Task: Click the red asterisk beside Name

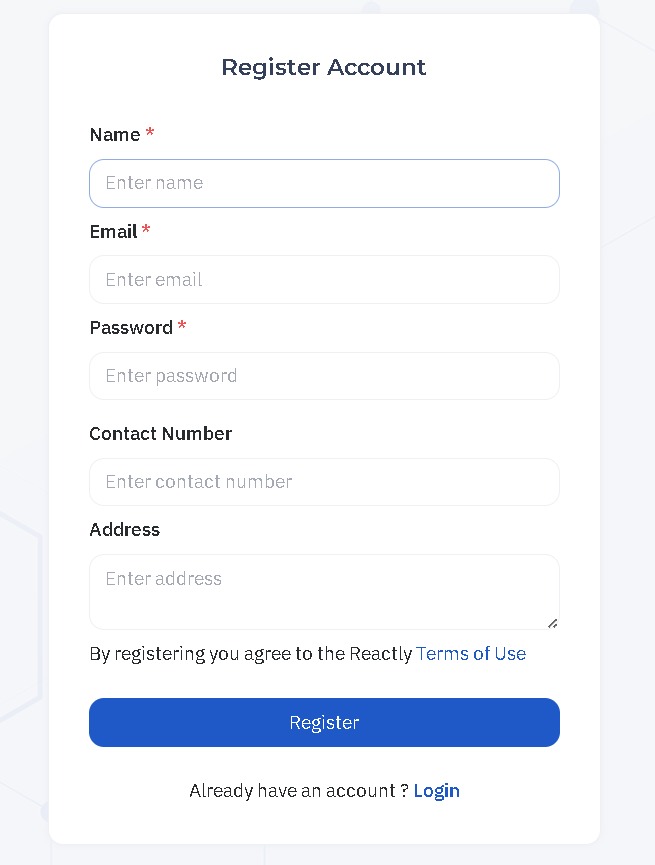Action: pyautogui.click(x=150, y=134)
